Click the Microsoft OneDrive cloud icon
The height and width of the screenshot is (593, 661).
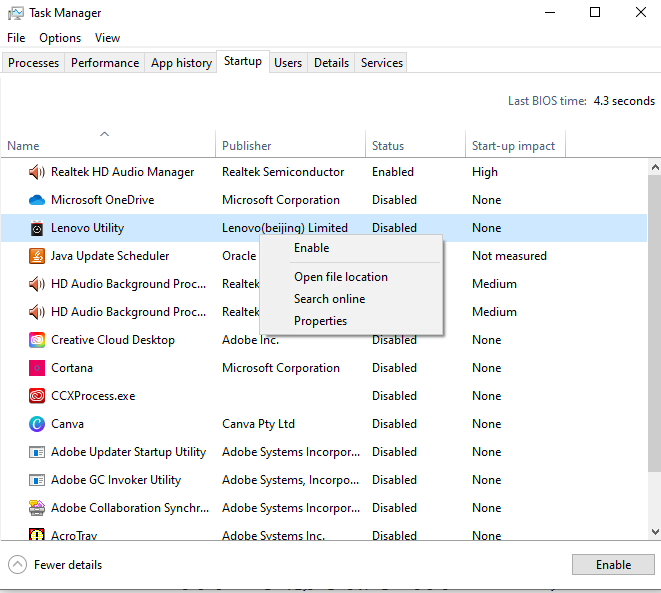(37, 200)
